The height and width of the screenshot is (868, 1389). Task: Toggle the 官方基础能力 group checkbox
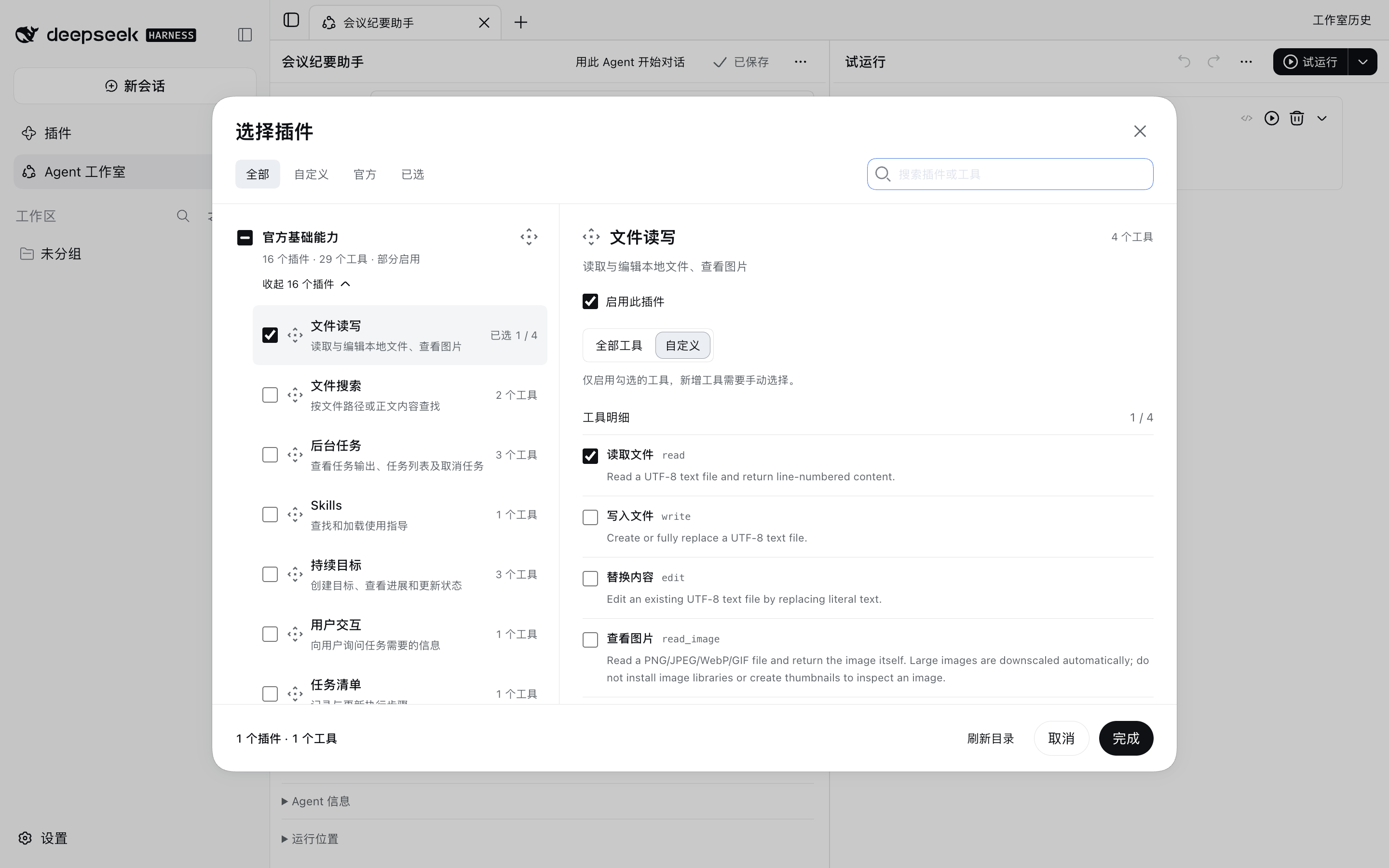point(245,238)
